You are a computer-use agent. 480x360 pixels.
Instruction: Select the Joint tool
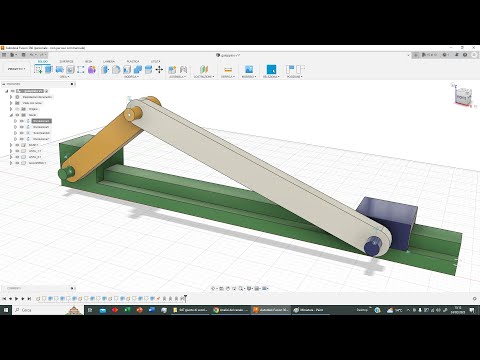(183, 69)
